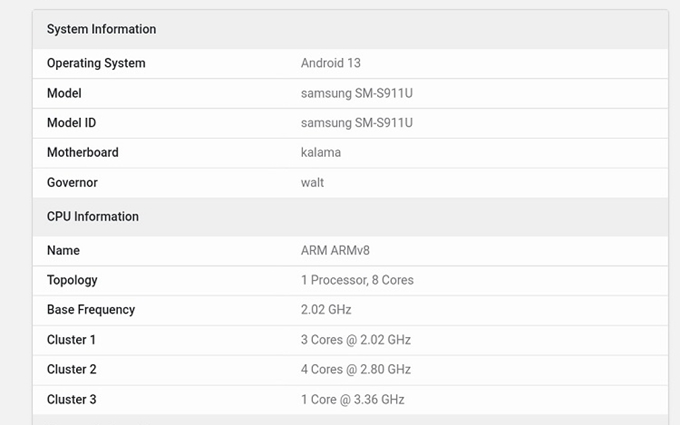Select the Operating System label
The width and height of the screenshot is (680, 425).
[96, 63]
